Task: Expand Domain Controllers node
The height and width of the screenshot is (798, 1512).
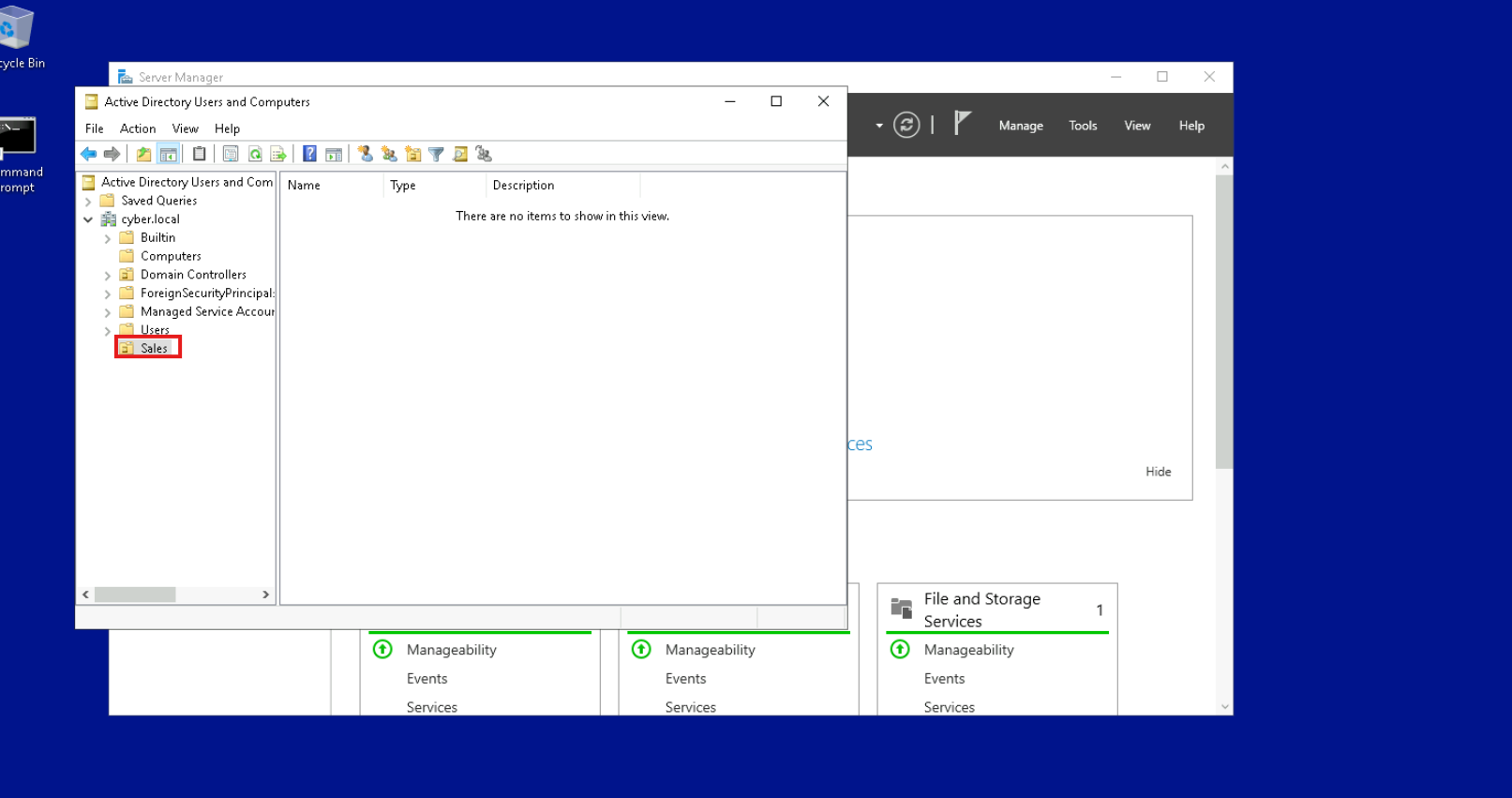Action: point(108,276)
